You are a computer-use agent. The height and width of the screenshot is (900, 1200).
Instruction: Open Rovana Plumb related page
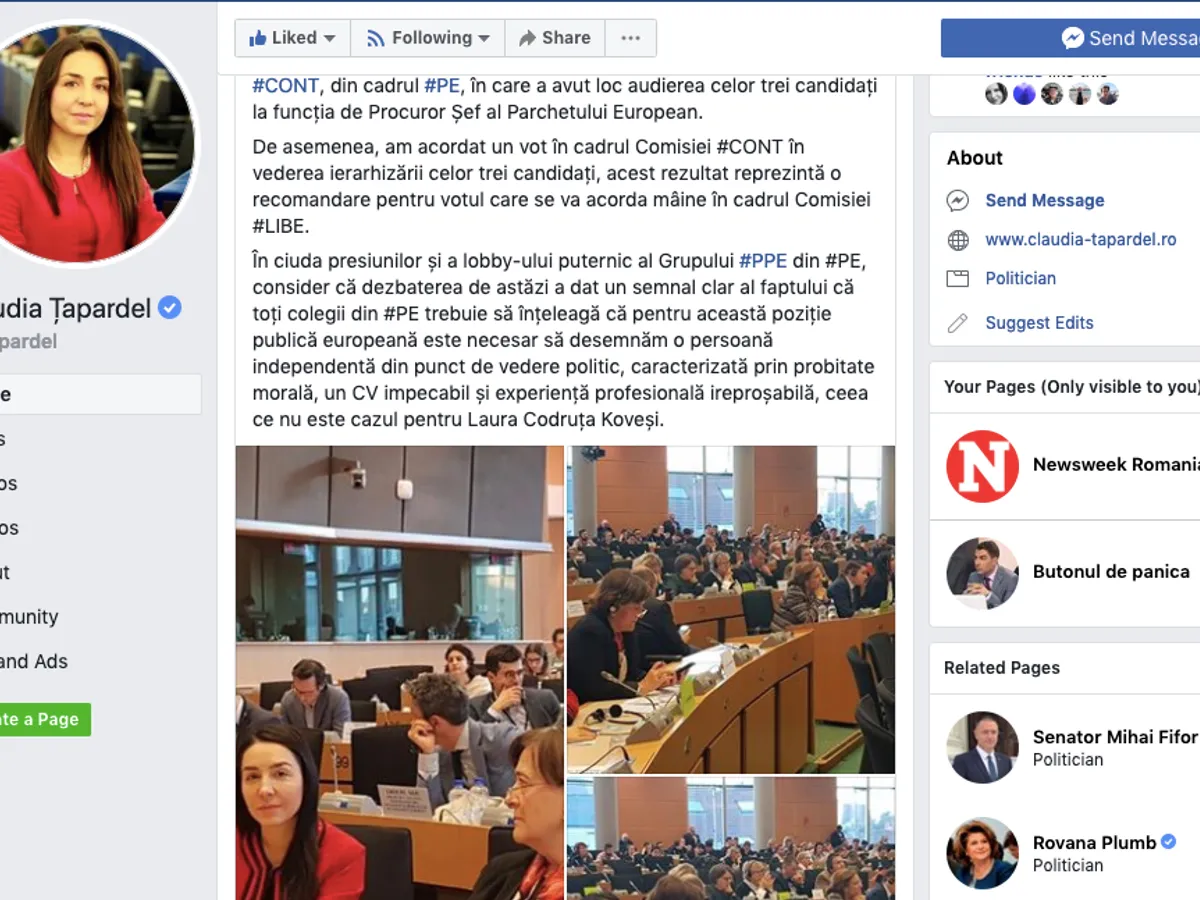(x=1094, y=842)
